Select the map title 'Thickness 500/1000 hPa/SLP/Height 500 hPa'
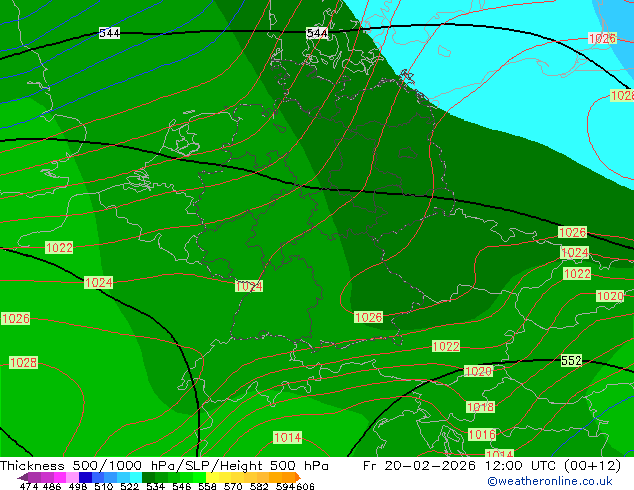The image size is (634, 490). (164, 466)
